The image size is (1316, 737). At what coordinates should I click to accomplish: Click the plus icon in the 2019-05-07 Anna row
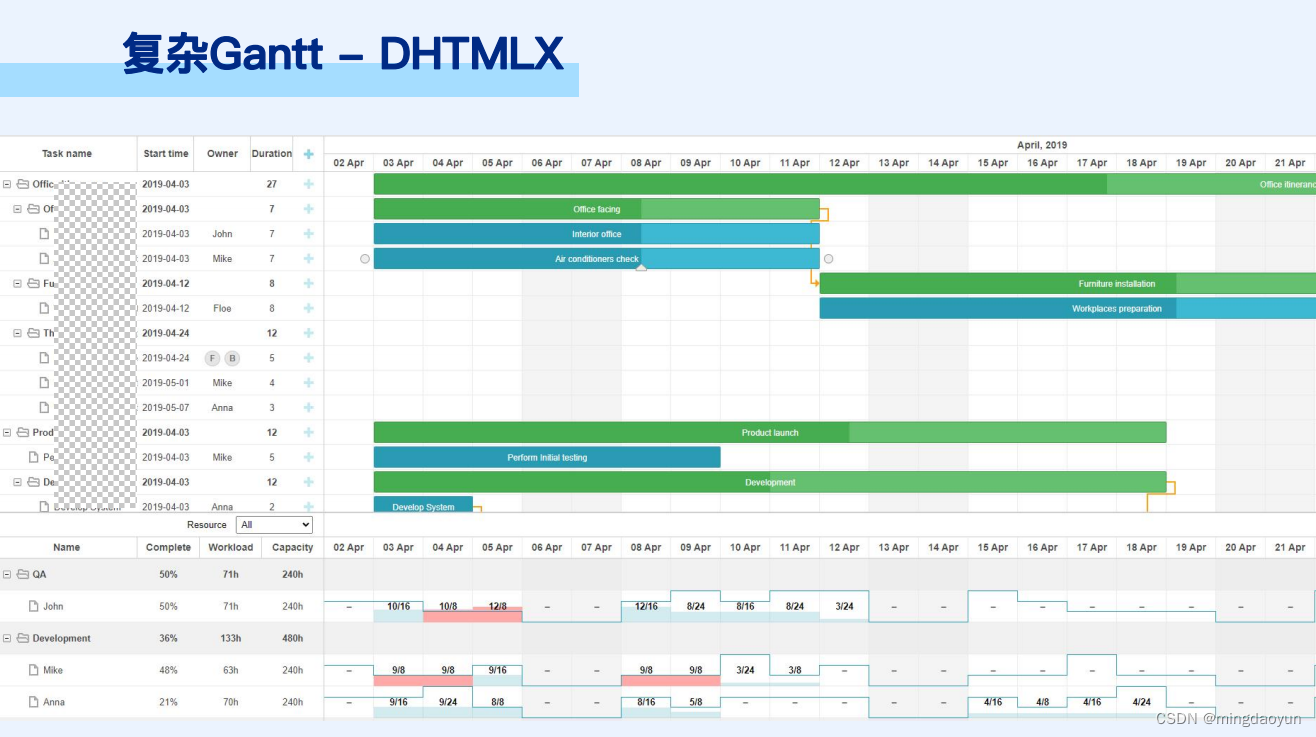[x=308, y=407]
